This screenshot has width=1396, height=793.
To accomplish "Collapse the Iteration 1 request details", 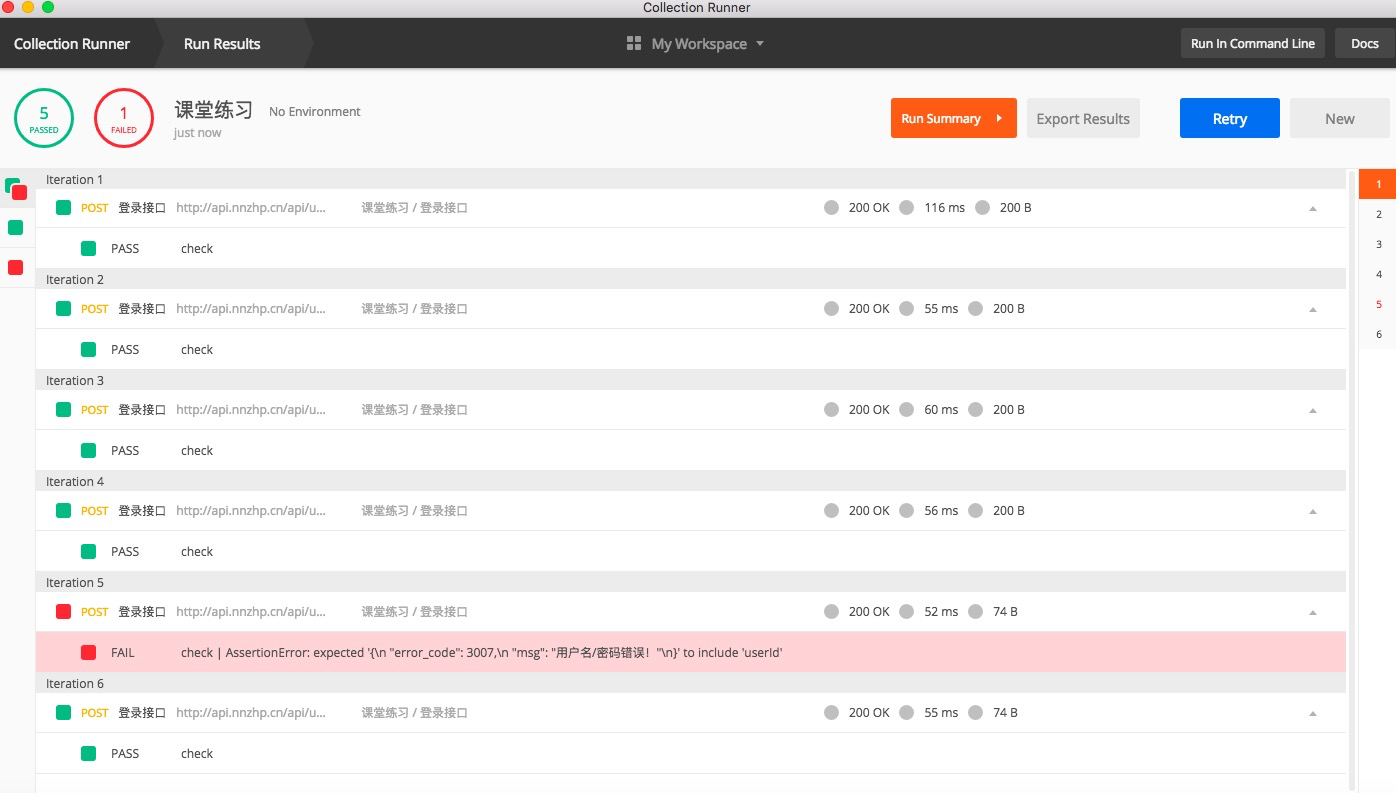I will click(1313, 207).
